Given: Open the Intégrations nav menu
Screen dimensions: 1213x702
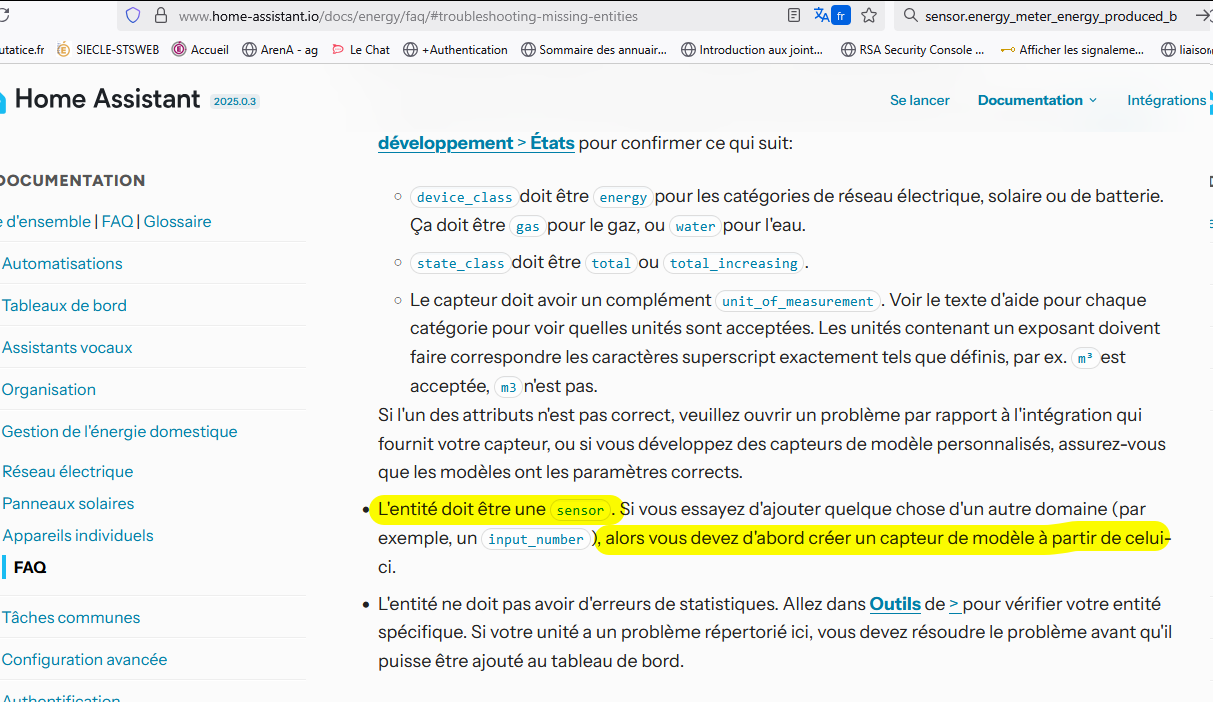Looking at the screenshot, I should click(1166, 100).
